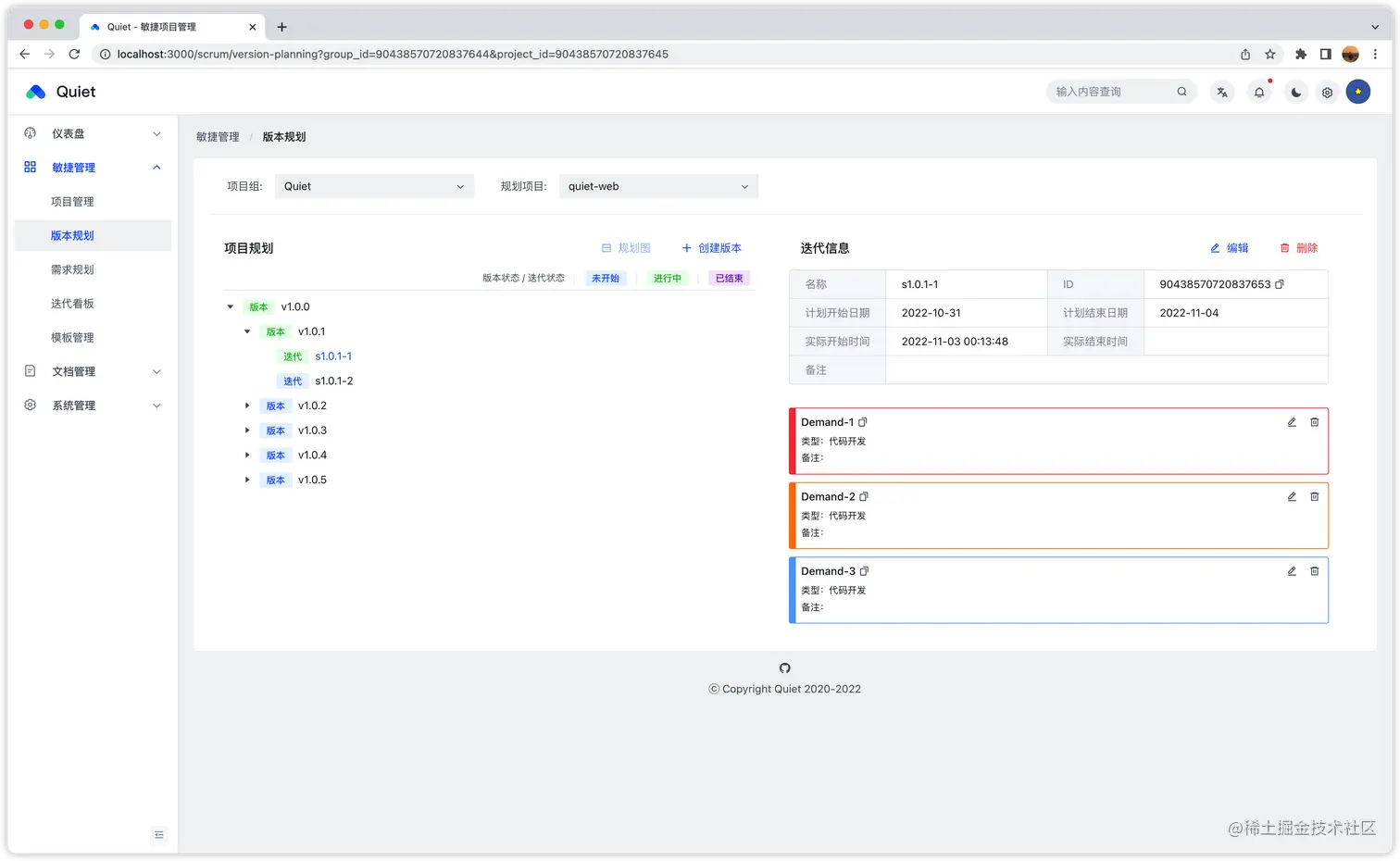
Task: Select 版本规划 in the sidebar
Action: coord(93,236)
